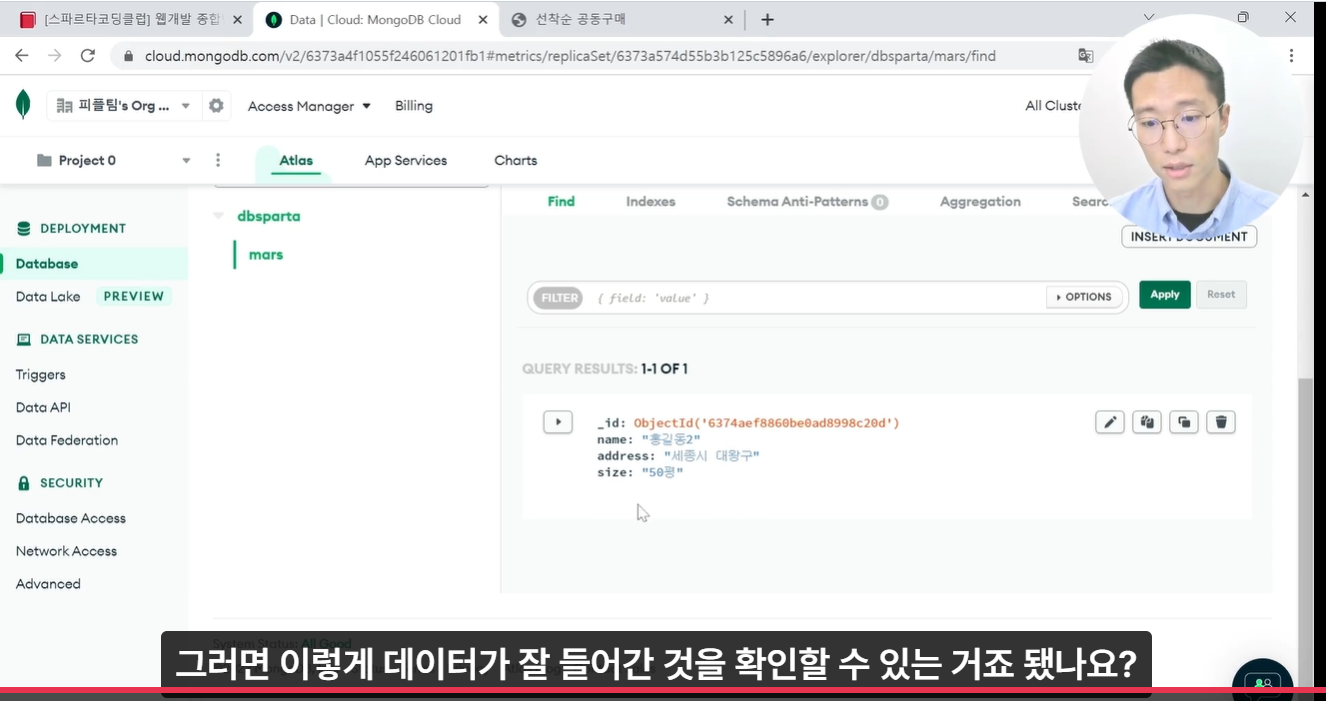The width and height of the screenshot is (1326, 701).
Task: Close the 스파르타코딩클럽 tab
Action: 237,20
